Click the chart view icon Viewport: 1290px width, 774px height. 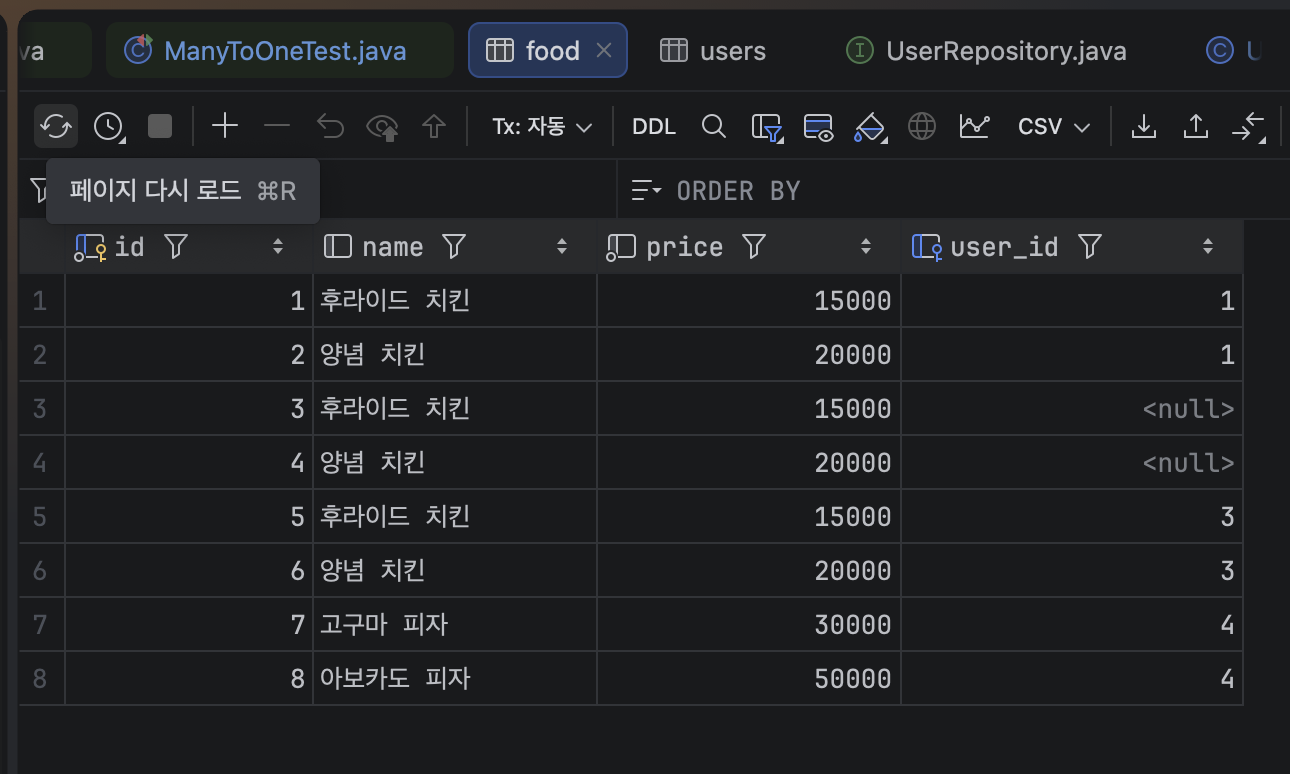[974, 126]
